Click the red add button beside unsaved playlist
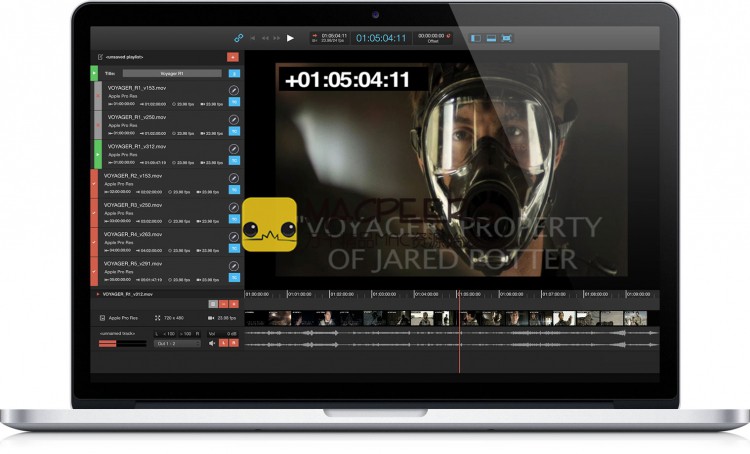This screenshot has height=454, width=750. coord(234,58)
